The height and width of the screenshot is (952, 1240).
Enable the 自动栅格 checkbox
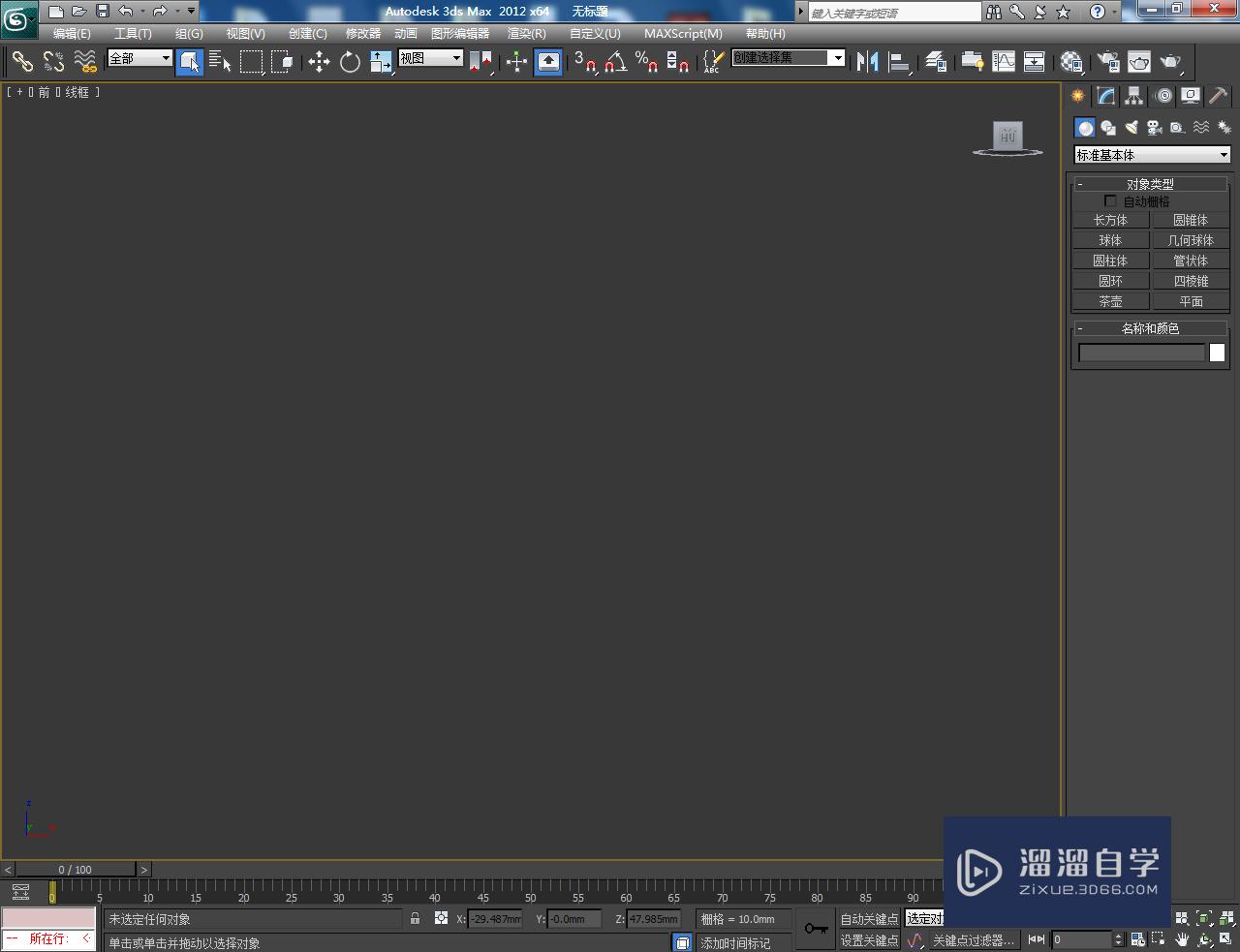1110,200
